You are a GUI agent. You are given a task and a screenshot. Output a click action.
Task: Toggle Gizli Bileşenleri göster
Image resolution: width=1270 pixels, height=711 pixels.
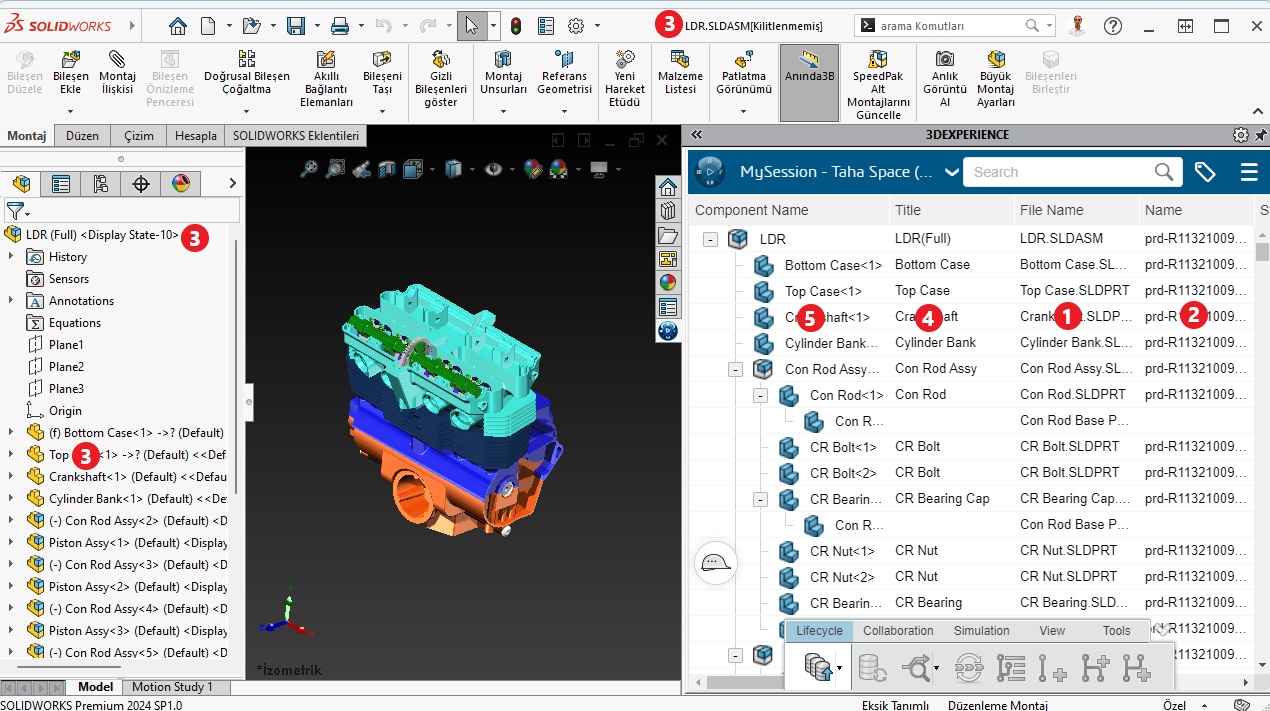tap(440, 60)
